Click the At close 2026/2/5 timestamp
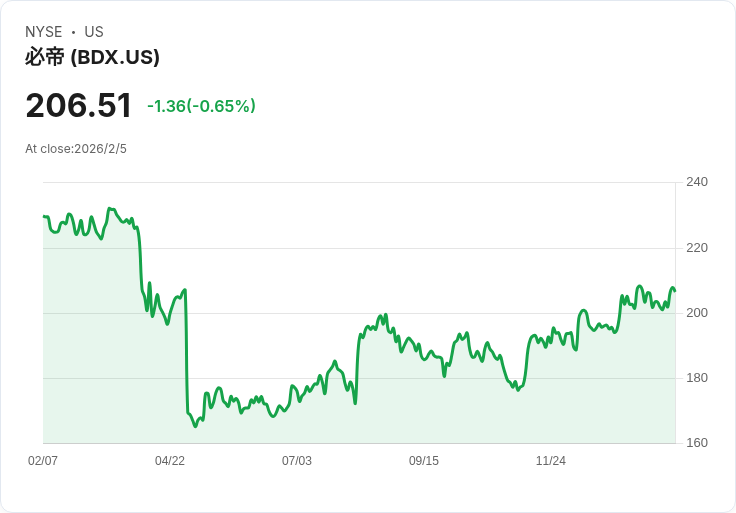This screenshot has width=736, height=513. click(76, 149)
